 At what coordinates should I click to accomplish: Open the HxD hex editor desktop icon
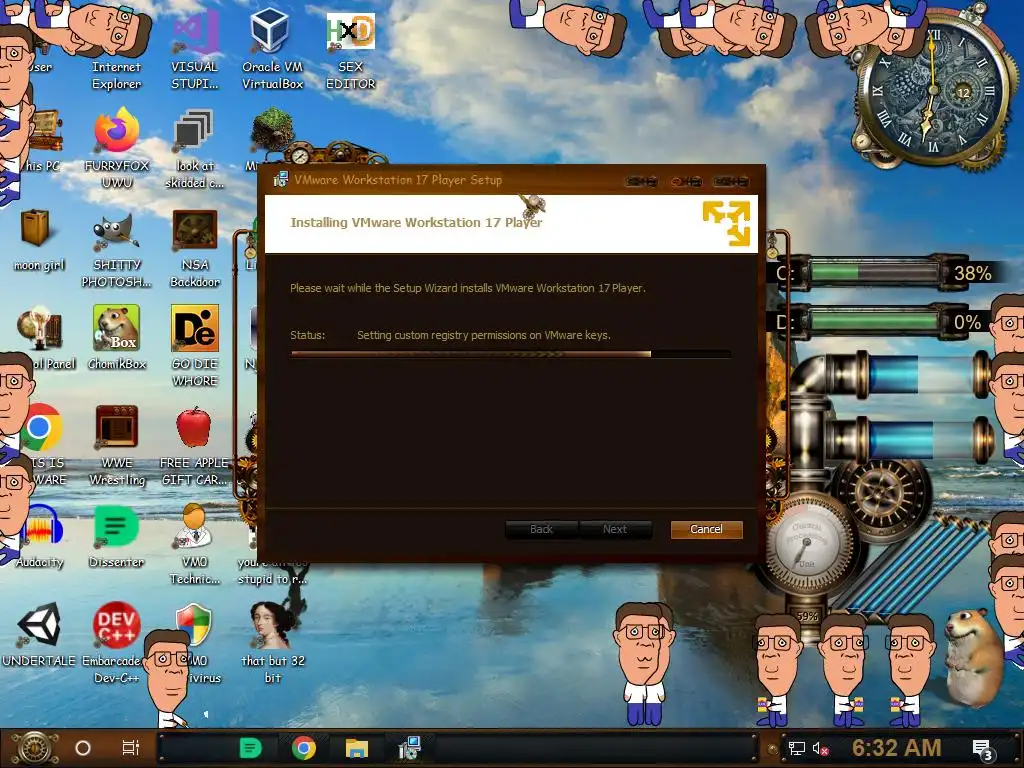tap(351, 49)
